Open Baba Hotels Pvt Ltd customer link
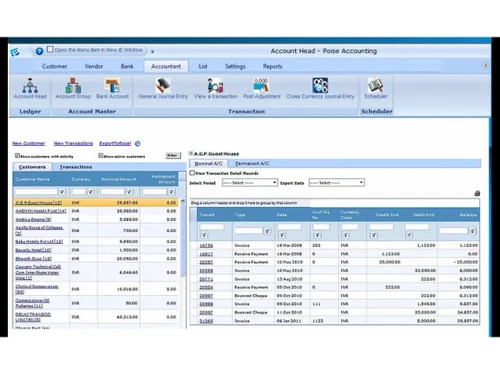The image size is (500, 375). pyautogui.click(x=39, y=241)
